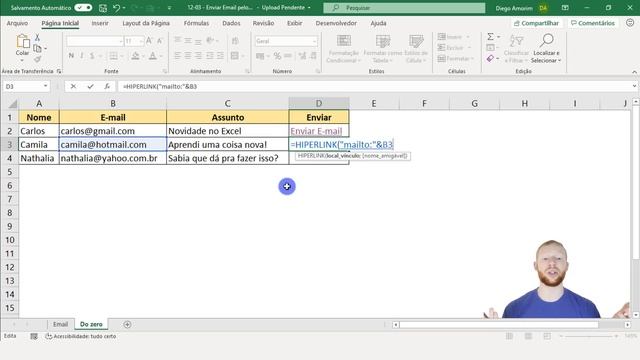
Task: Select the Do zero sheet tab
Action: [x=91, y=324]
